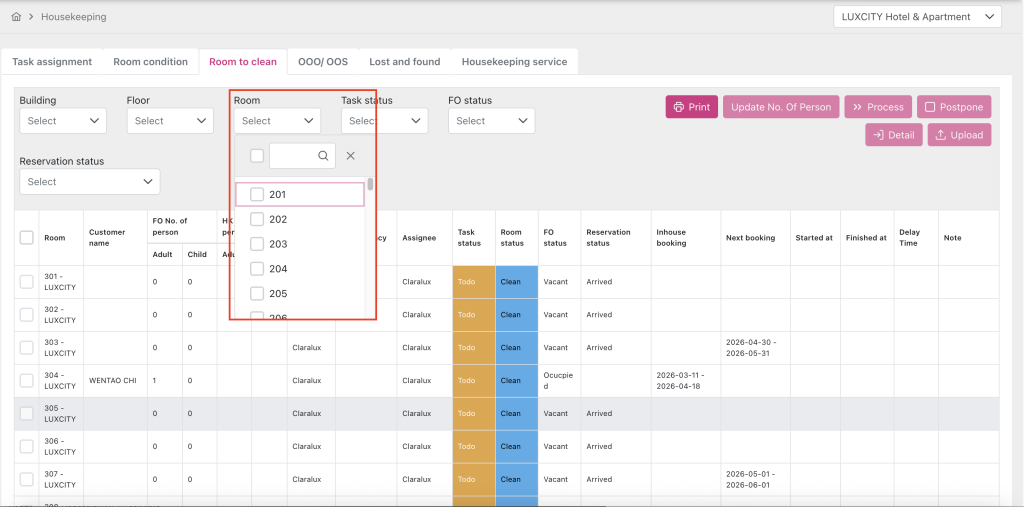Viewport: 1024px width, 507px height.
Task: Open the LUXCITY Hotel & Apartment selector
Action: 917,17
